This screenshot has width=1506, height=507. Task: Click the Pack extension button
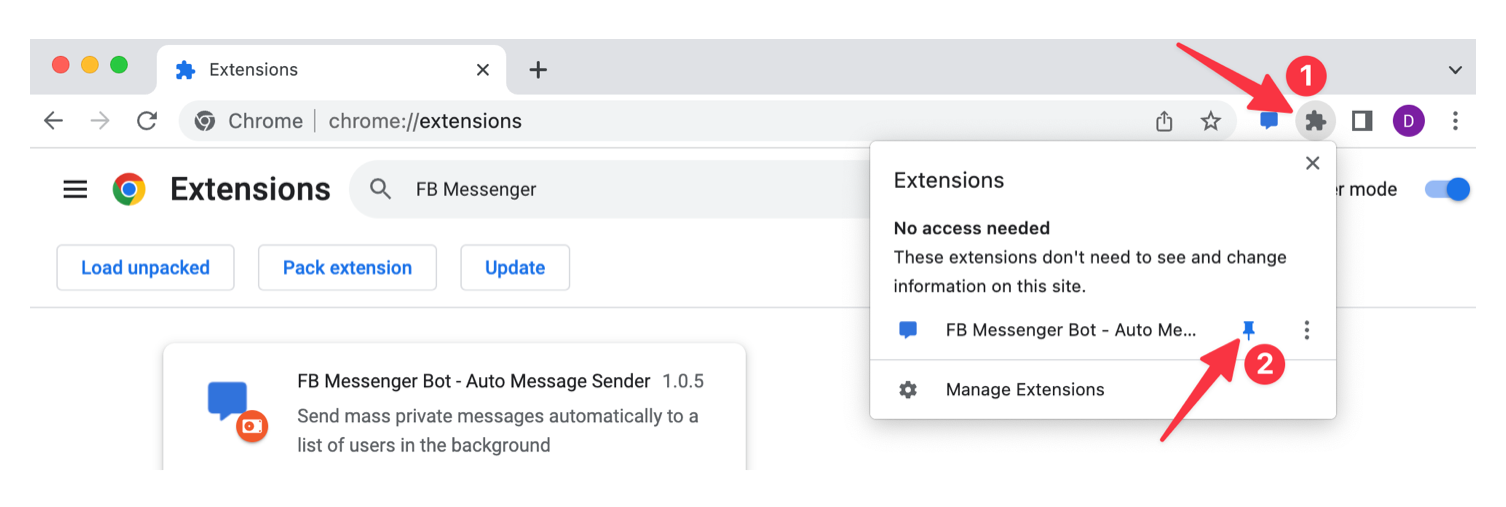347,268
